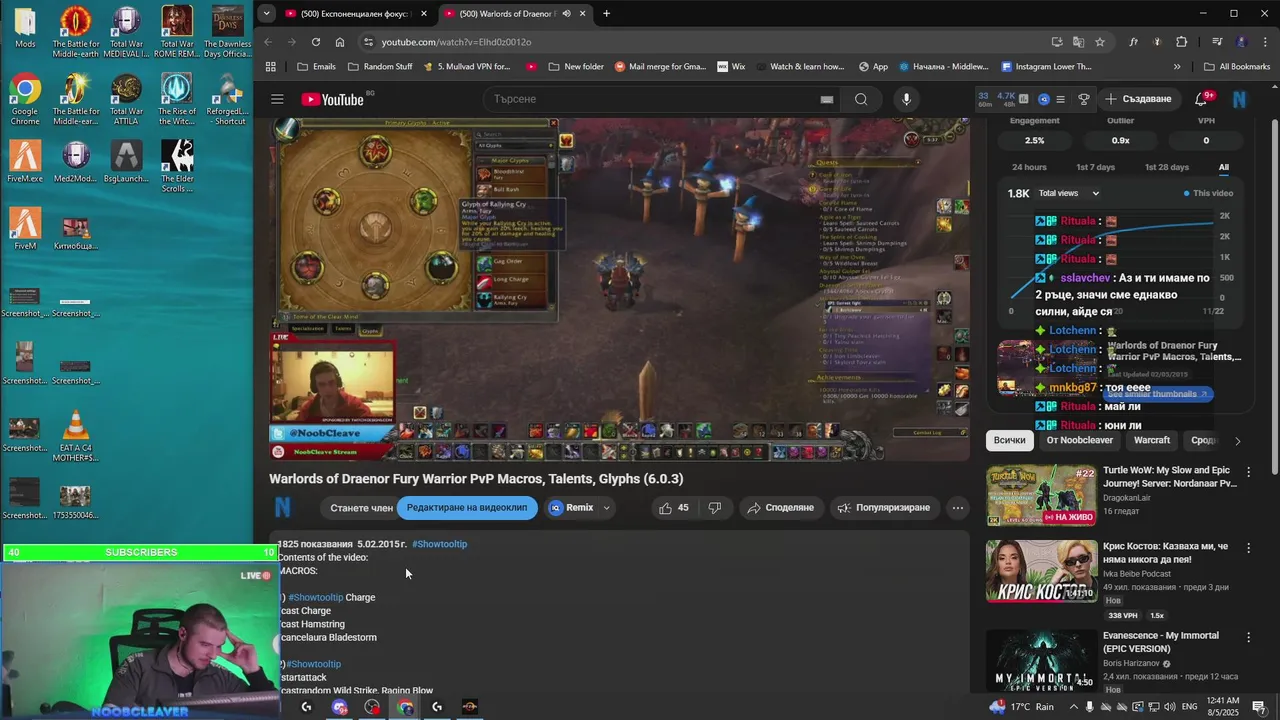1280x720 pixels.
Task: Show hidden system tray icons
Action: pos(1074,707)
